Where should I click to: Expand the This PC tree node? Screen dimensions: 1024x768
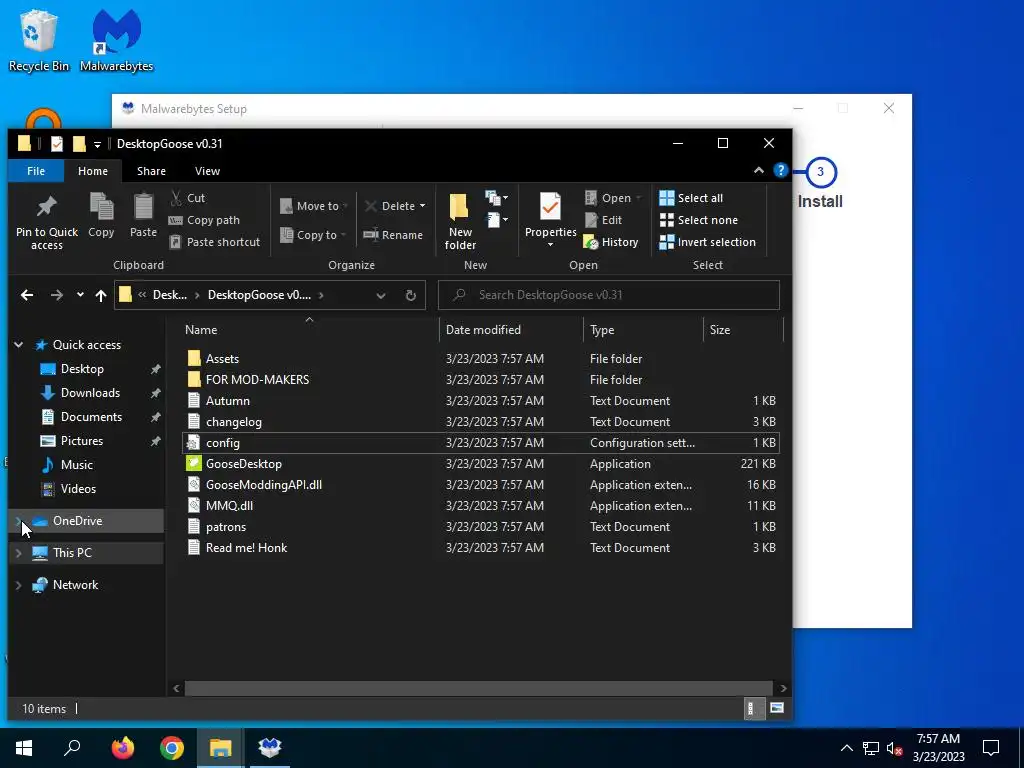coord(18,552)
